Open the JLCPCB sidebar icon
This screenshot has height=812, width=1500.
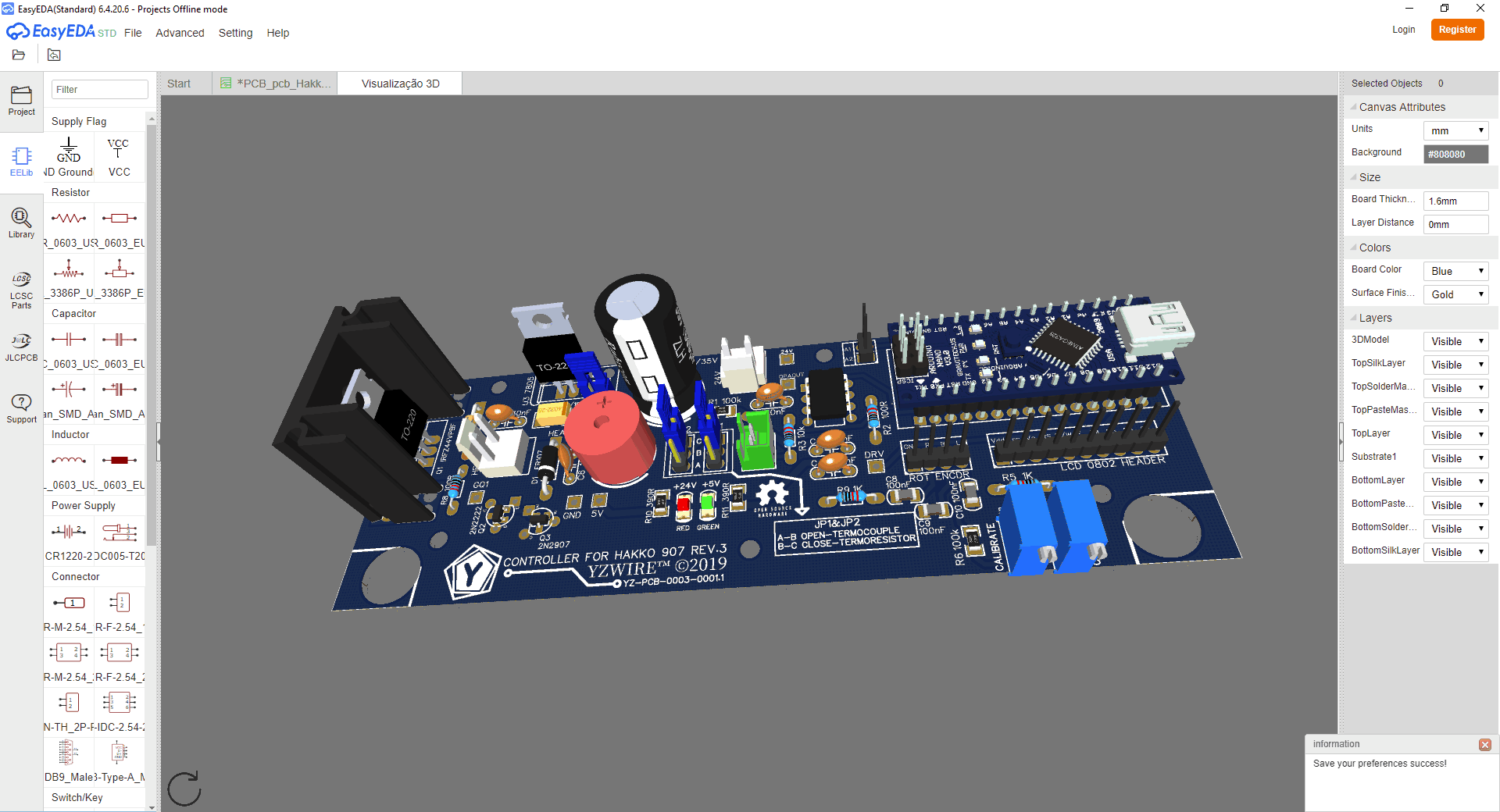click(x=21, y=347)
